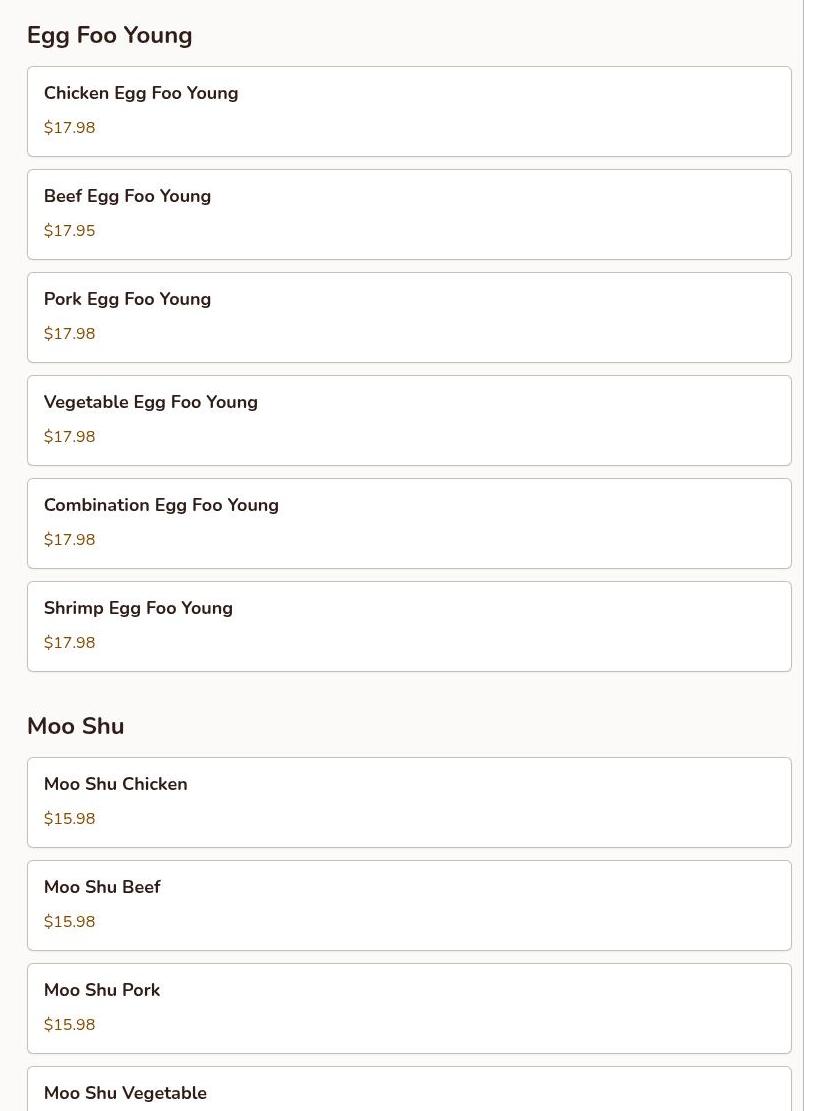This screenshot has height=1111, width=824.
Task: Add Shrimp Egg Foo Young item
Action: tap(138, 608)
